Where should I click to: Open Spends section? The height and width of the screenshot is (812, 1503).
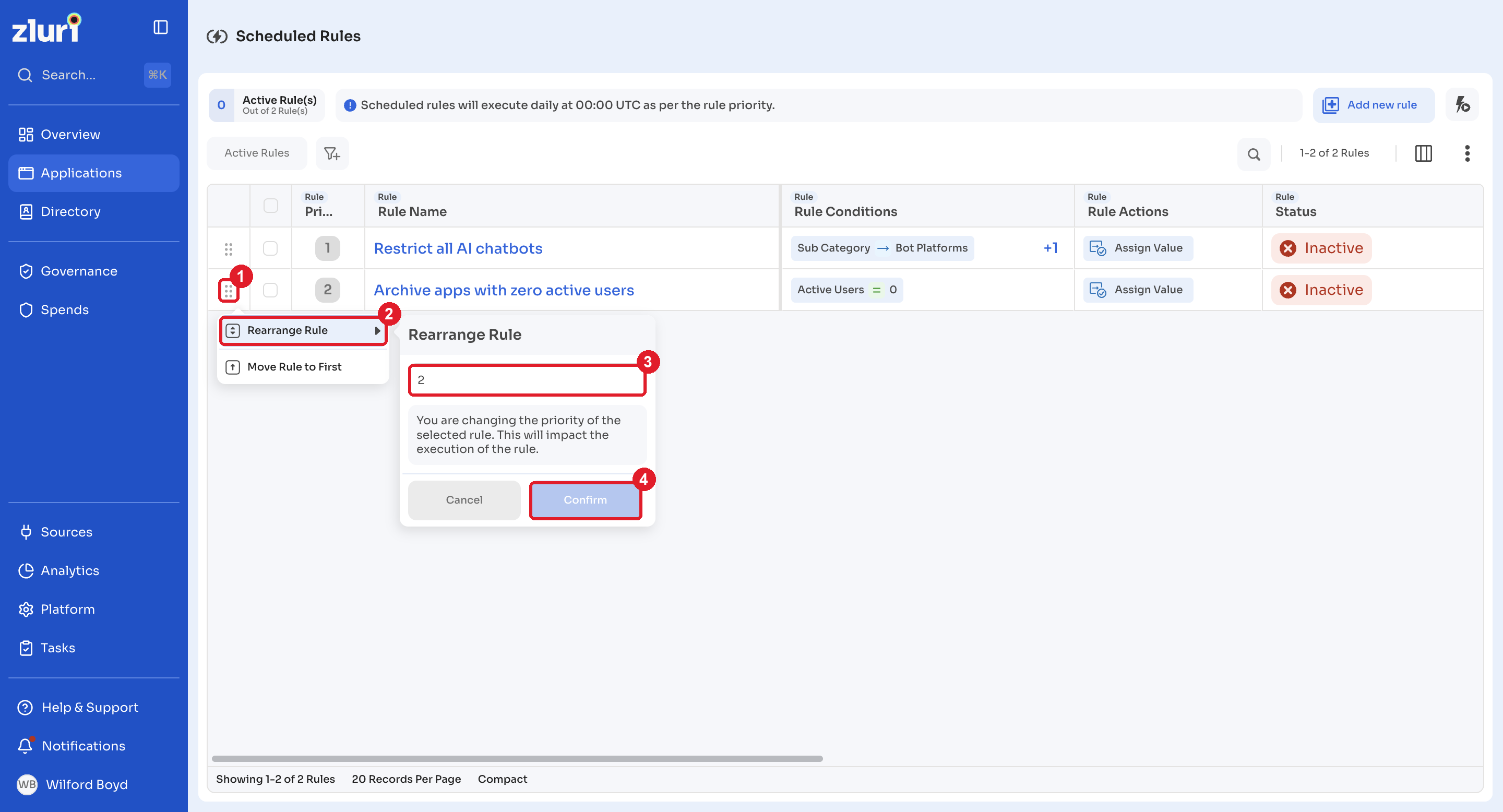point(93,310)
